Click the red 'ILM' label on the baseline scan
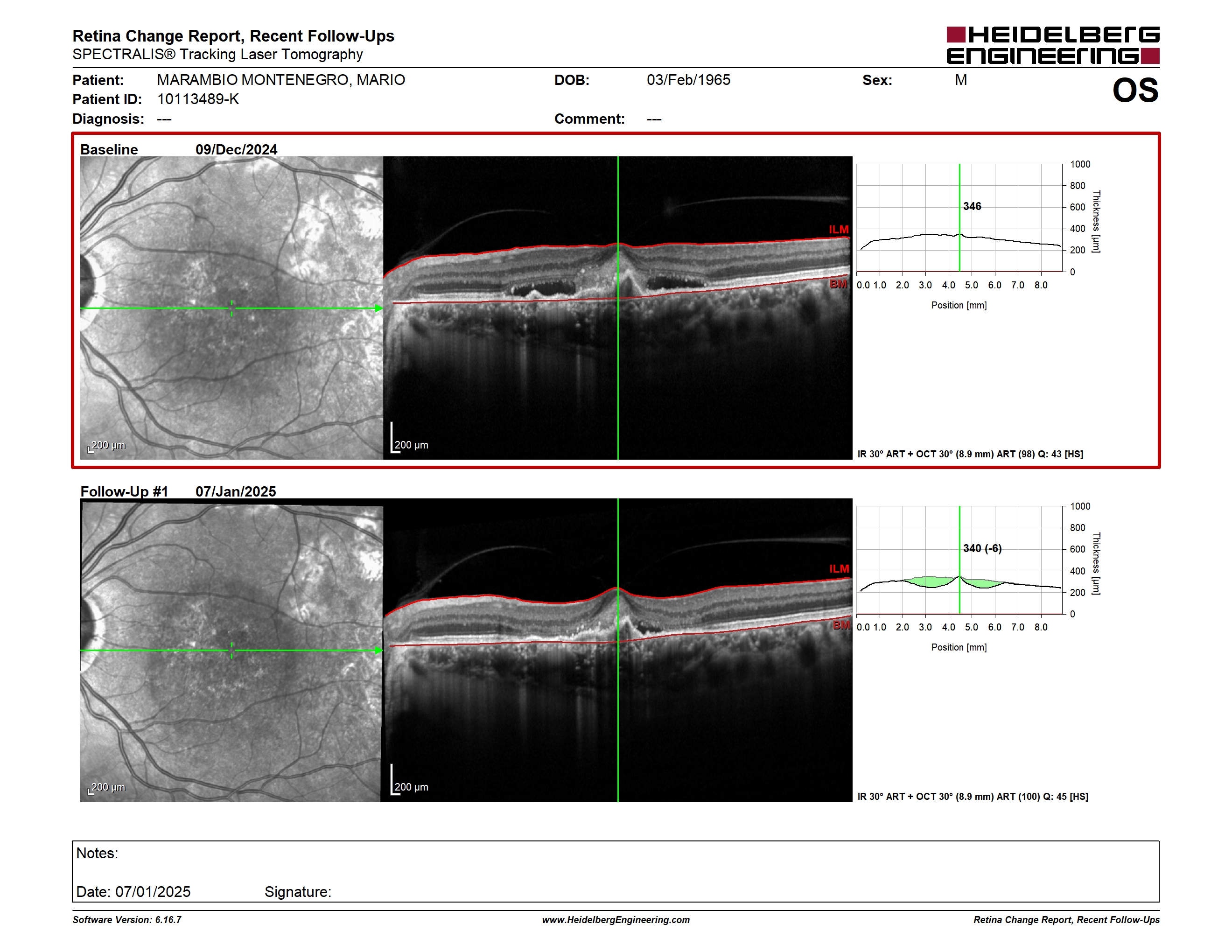 click(x=838, y=230)
